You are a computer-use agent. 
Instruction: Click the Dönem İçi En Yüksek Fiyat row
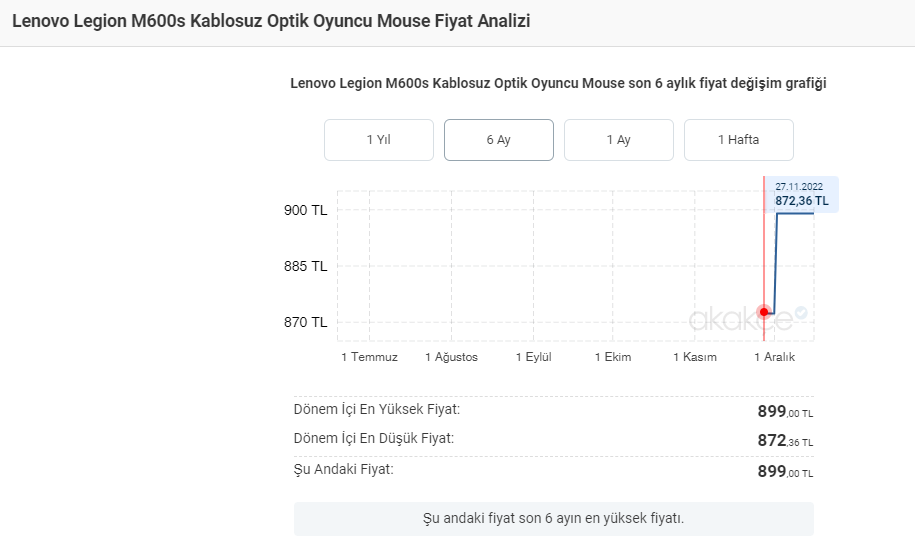[x=553, y=410]
